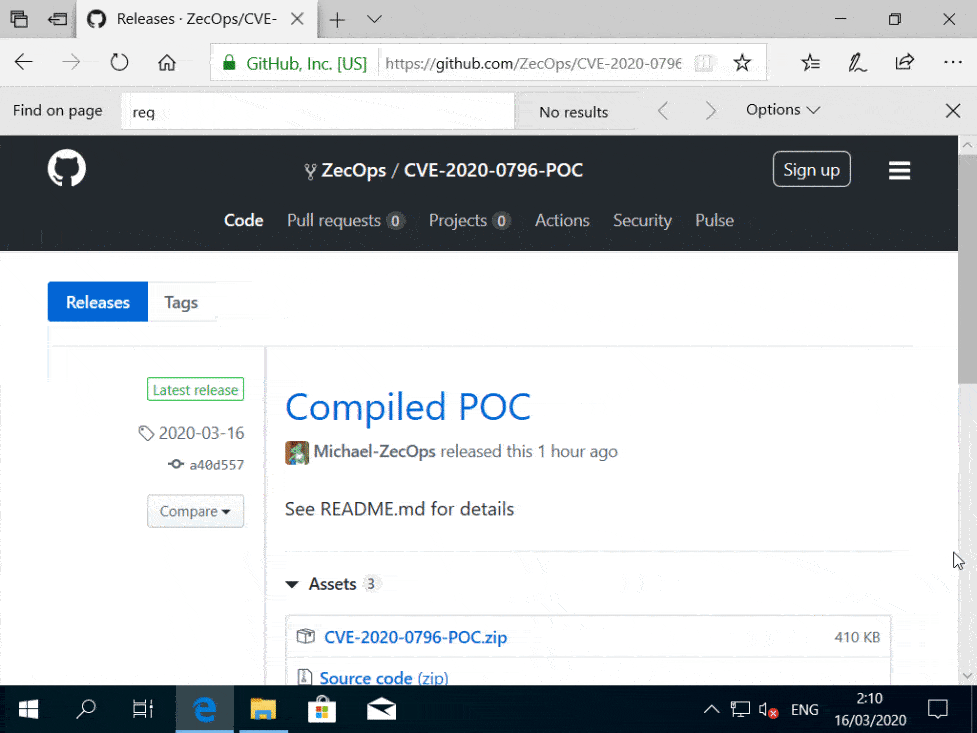Viewport: 977px width, 733px height.
Task: Open the Compare dropdown
Action: pyautogui.click(x=195, y=511)
